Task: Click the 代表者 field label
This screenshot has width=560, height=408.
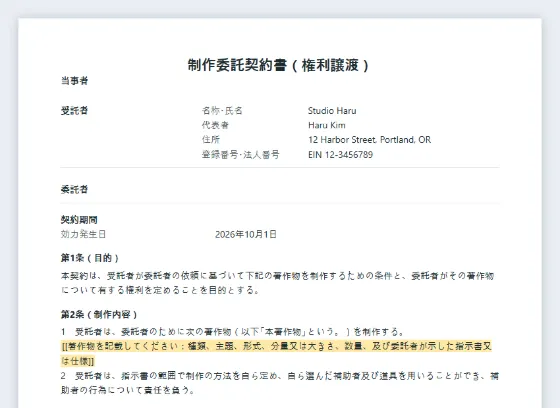Action: (215, 125)
